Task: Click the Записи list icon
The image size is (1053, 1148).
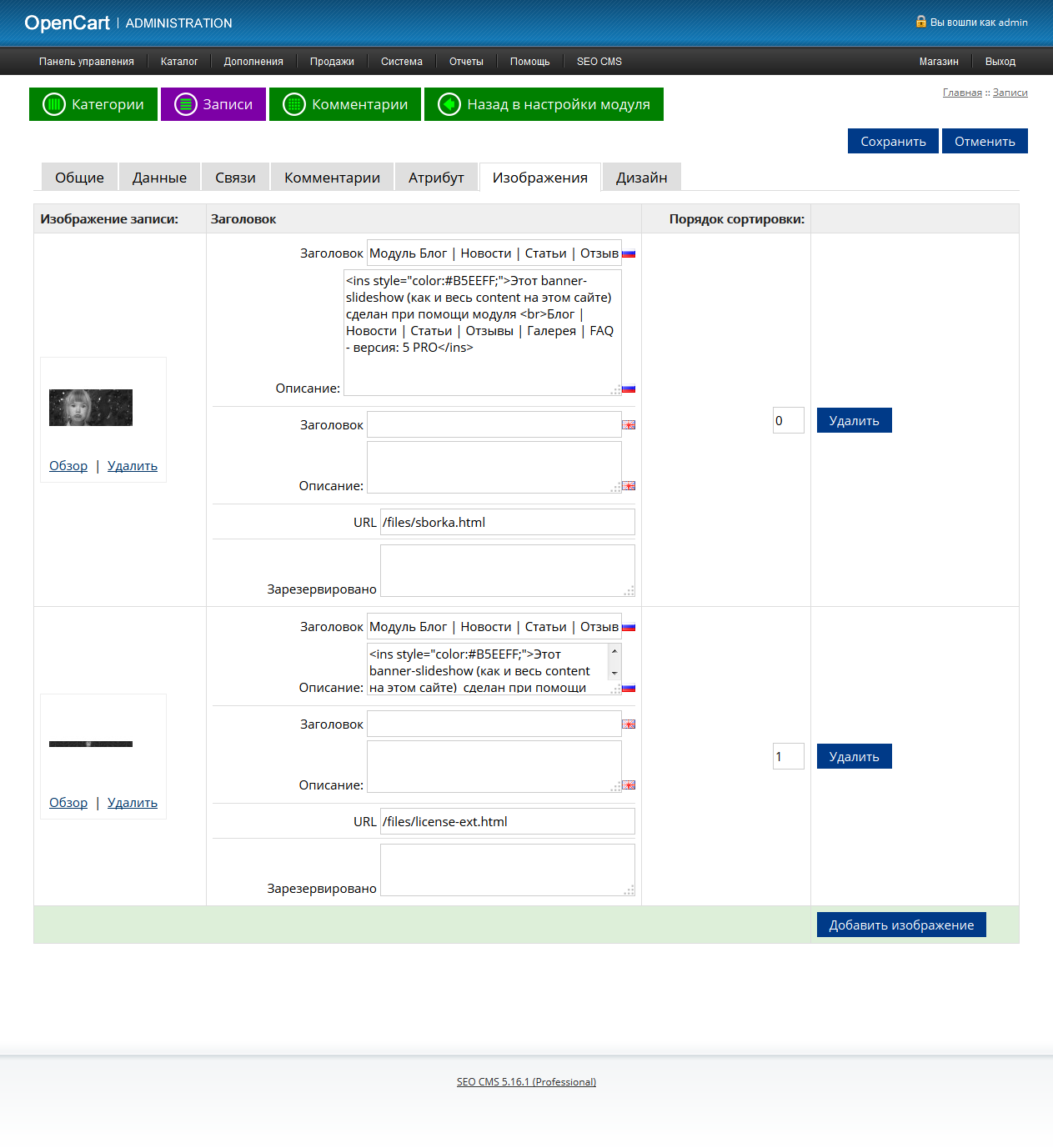Action: click(185, 104)
